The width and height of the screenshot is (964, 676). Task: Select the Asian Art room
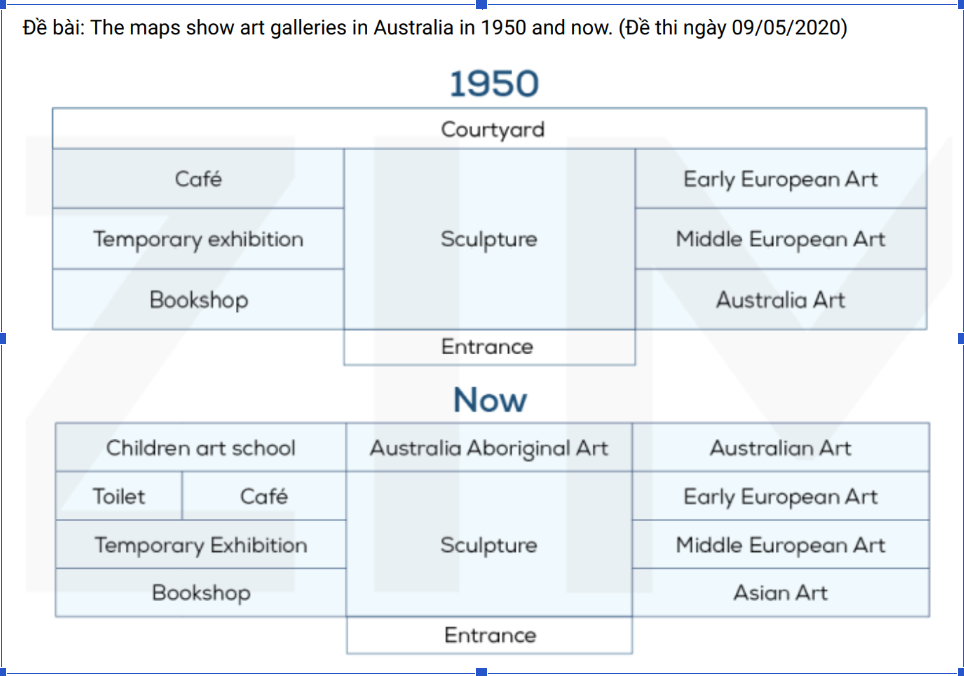781,592
